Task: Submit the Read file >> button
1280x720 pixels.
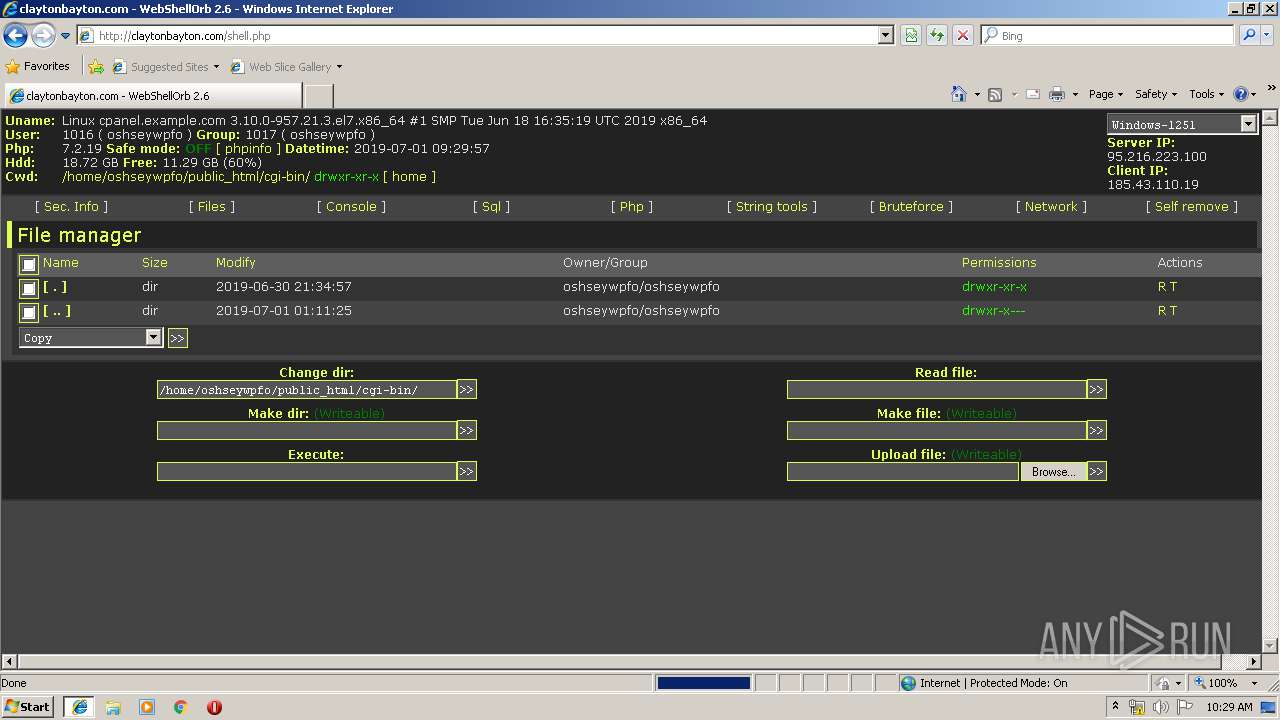Action: 1096,389
